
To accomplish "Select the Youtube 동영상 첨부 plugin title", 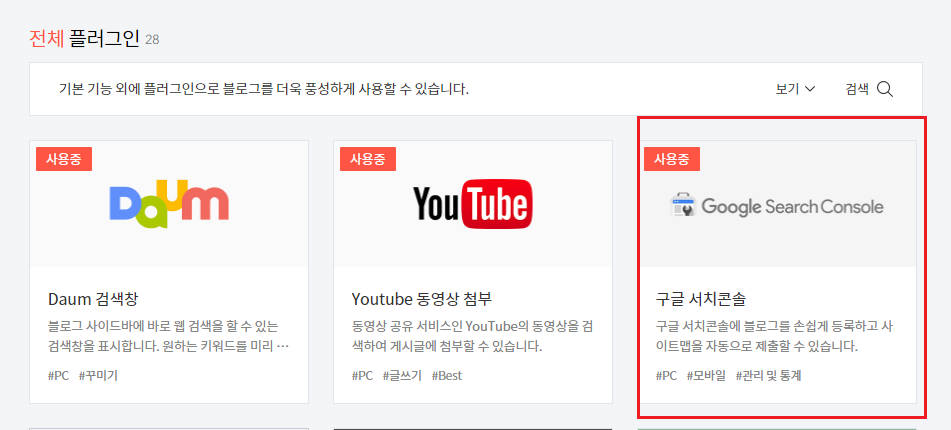I will 422,299.
